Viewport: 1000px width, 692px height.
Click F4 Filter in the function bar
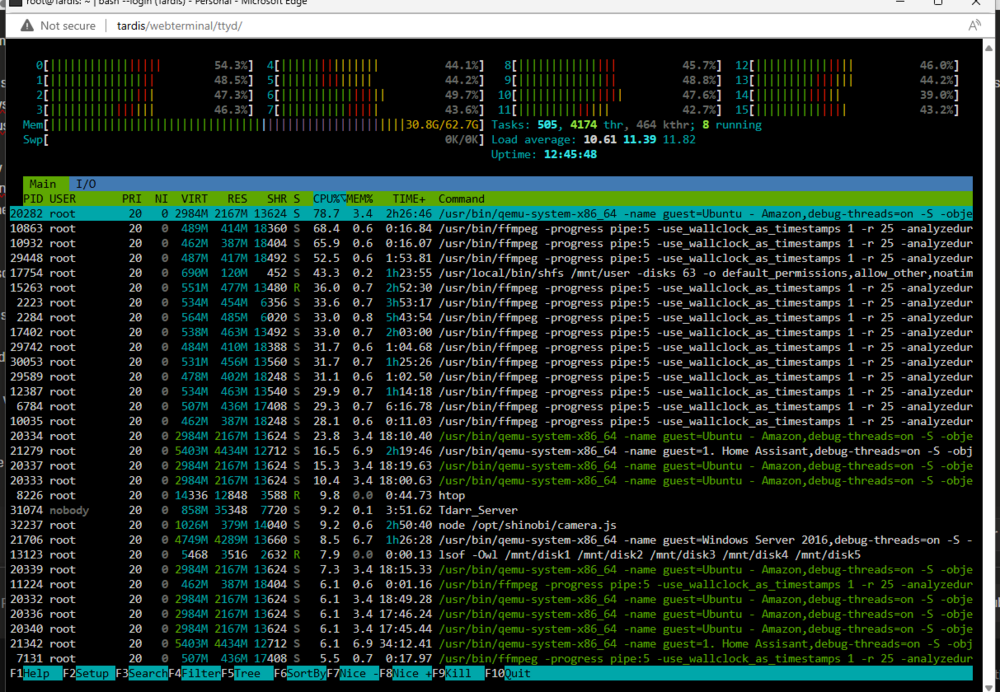click(x=195, y=674)
